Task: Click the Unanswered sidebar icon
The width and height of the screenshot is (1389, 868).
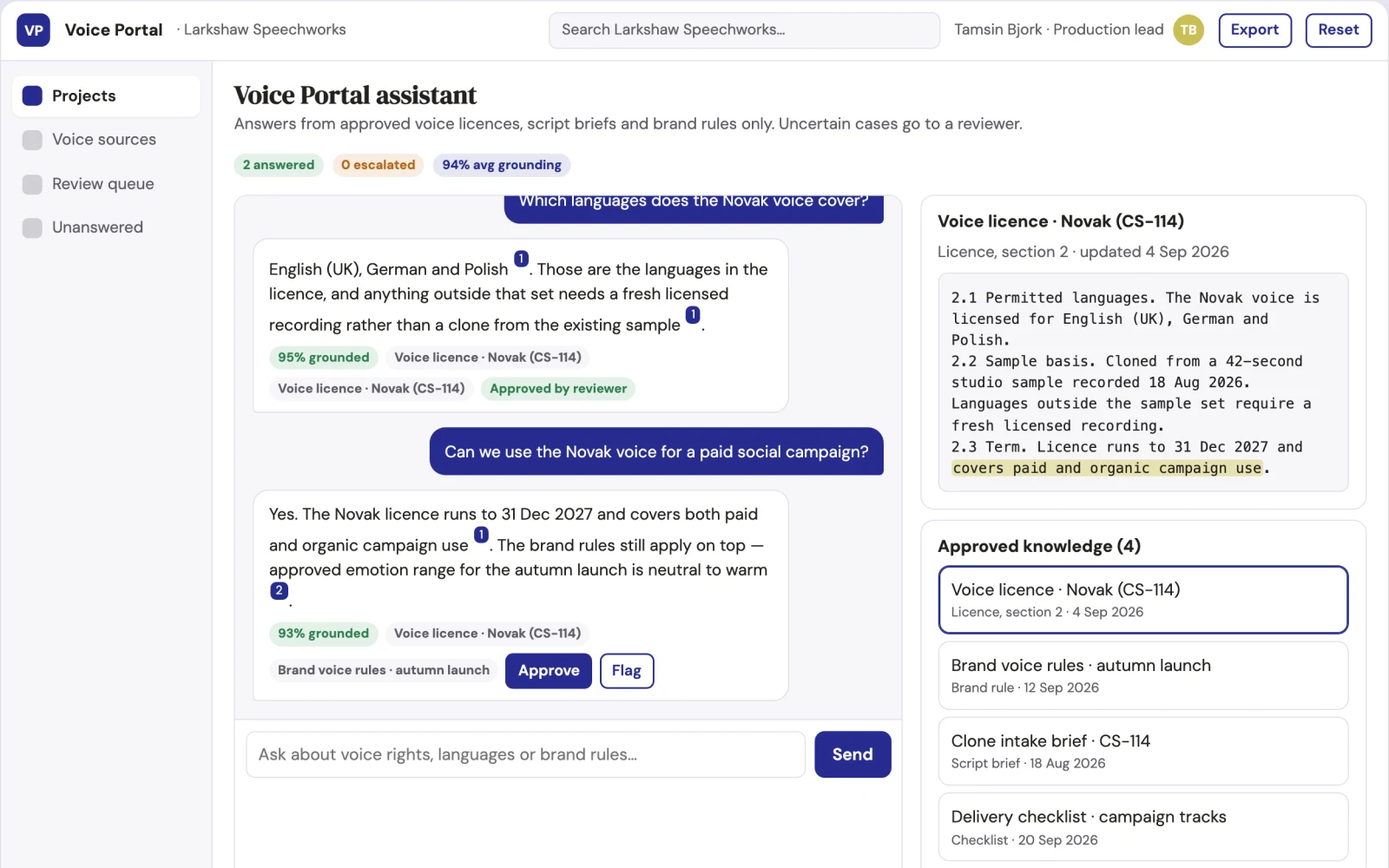Action: [x=32, y=227]
